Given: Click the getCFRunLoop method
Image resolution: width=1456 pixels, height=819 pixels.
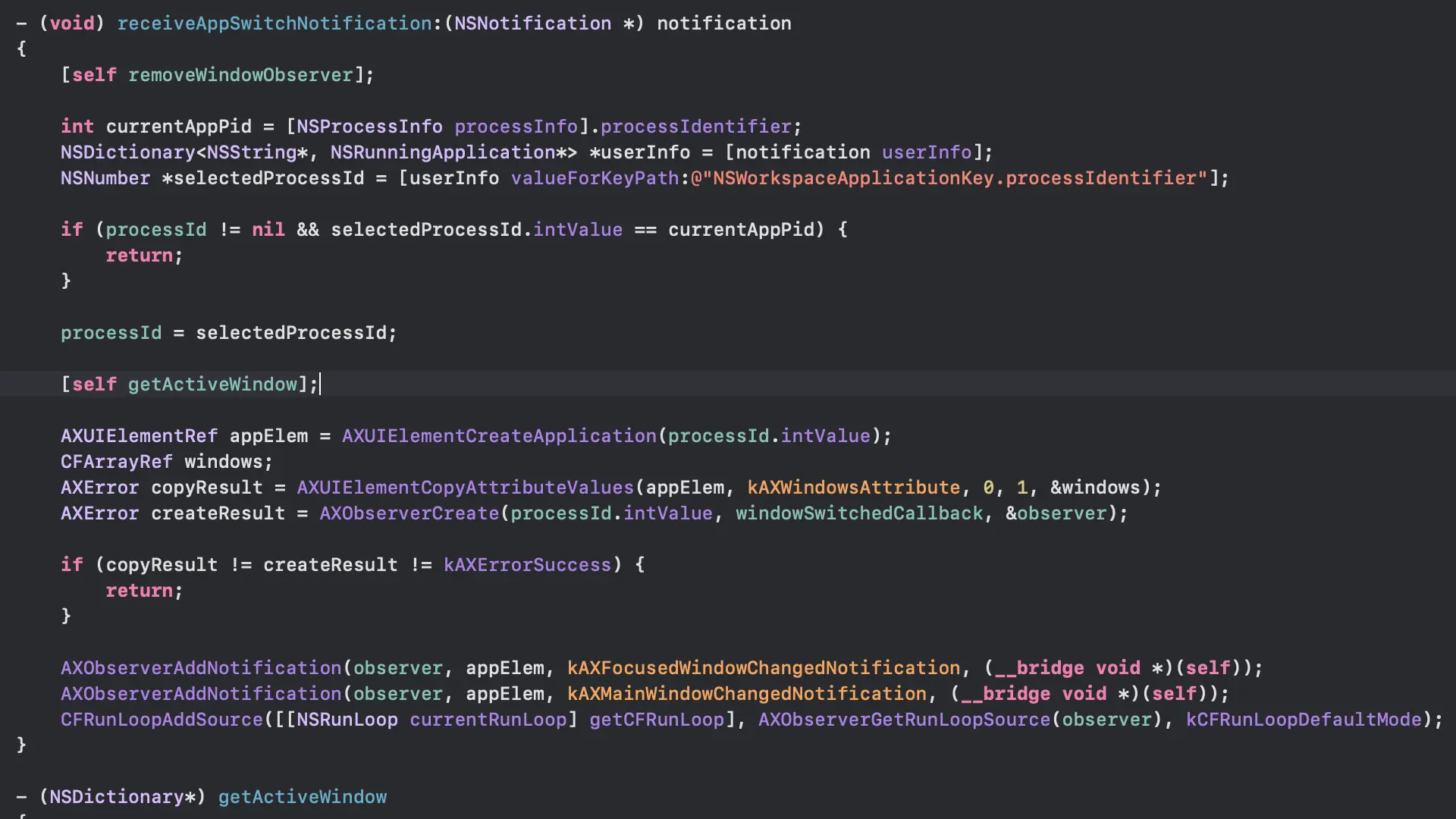Looking at the screenshot, I should point(657,720).
